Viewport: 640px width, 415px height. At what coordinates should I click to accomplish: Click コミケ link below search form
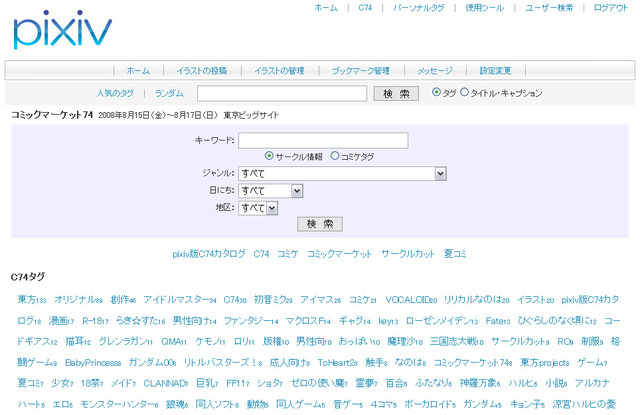[288, 254]
